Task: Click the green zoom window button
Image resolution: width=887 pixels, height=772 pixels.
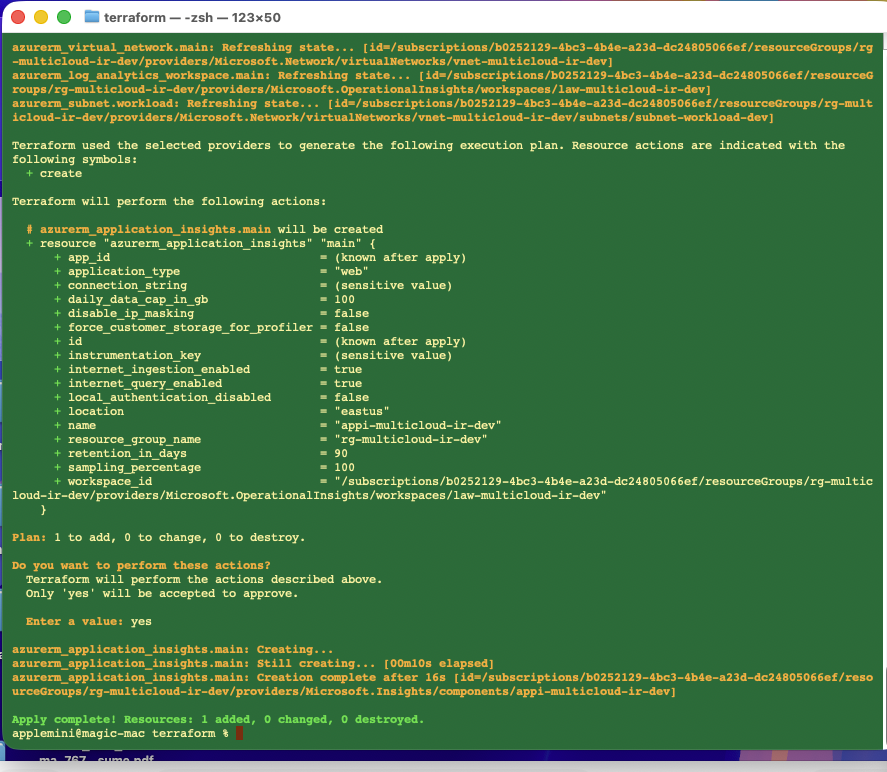Action: [x=64, y=17]
